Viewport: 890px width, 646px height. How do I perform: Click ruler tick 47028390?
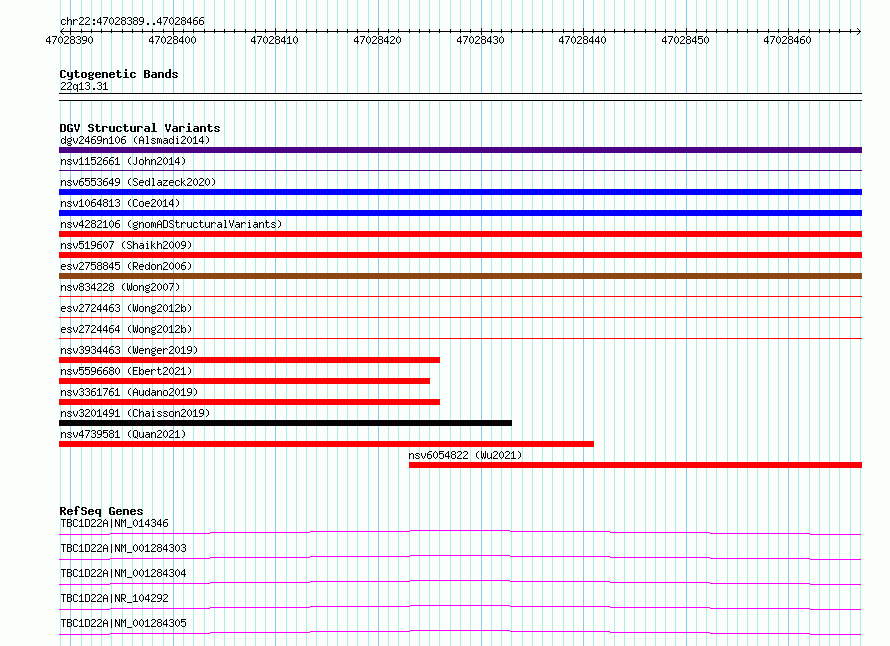pos(70,40)
